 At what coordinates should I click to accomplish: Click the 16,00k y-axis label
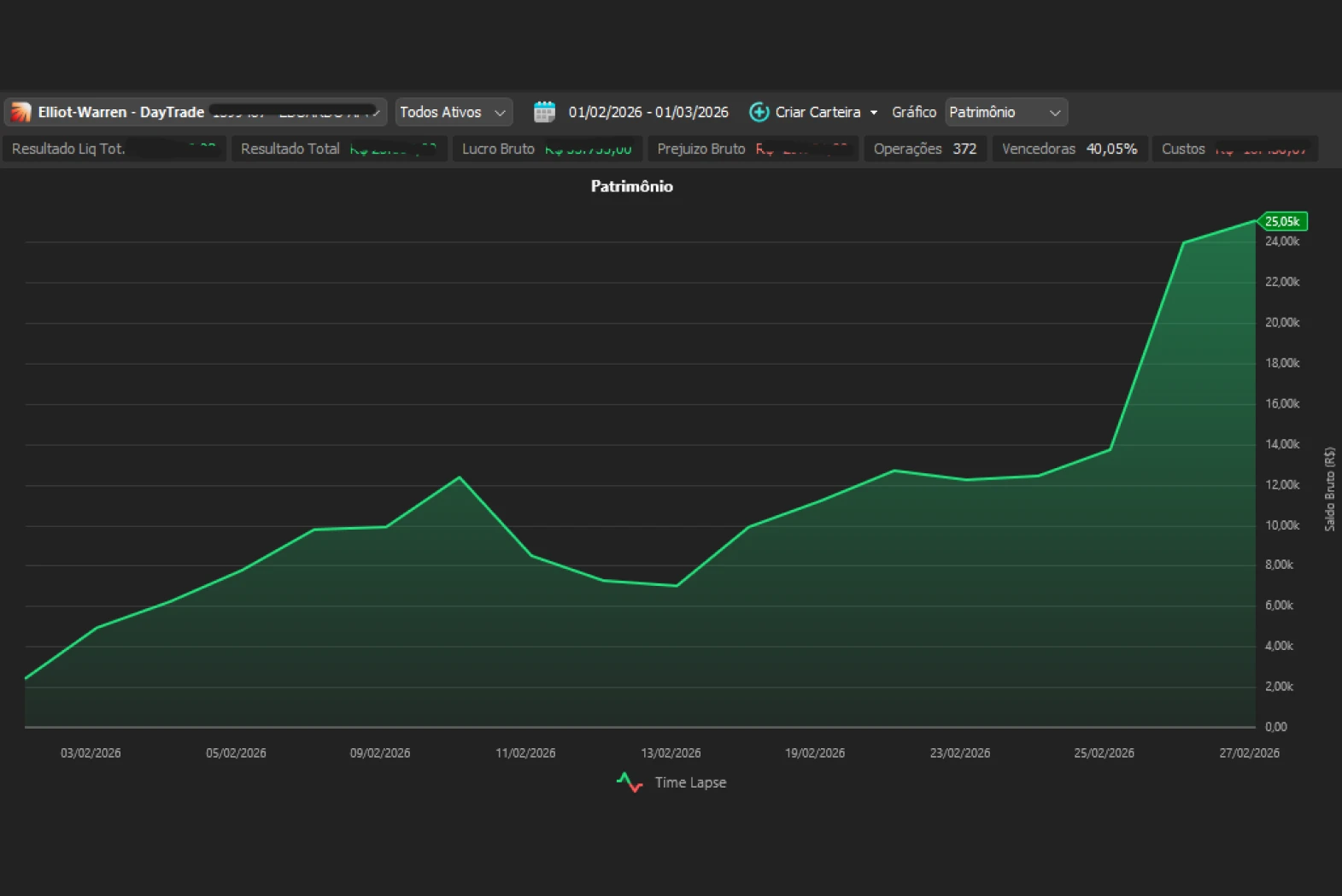(1282, 403)
